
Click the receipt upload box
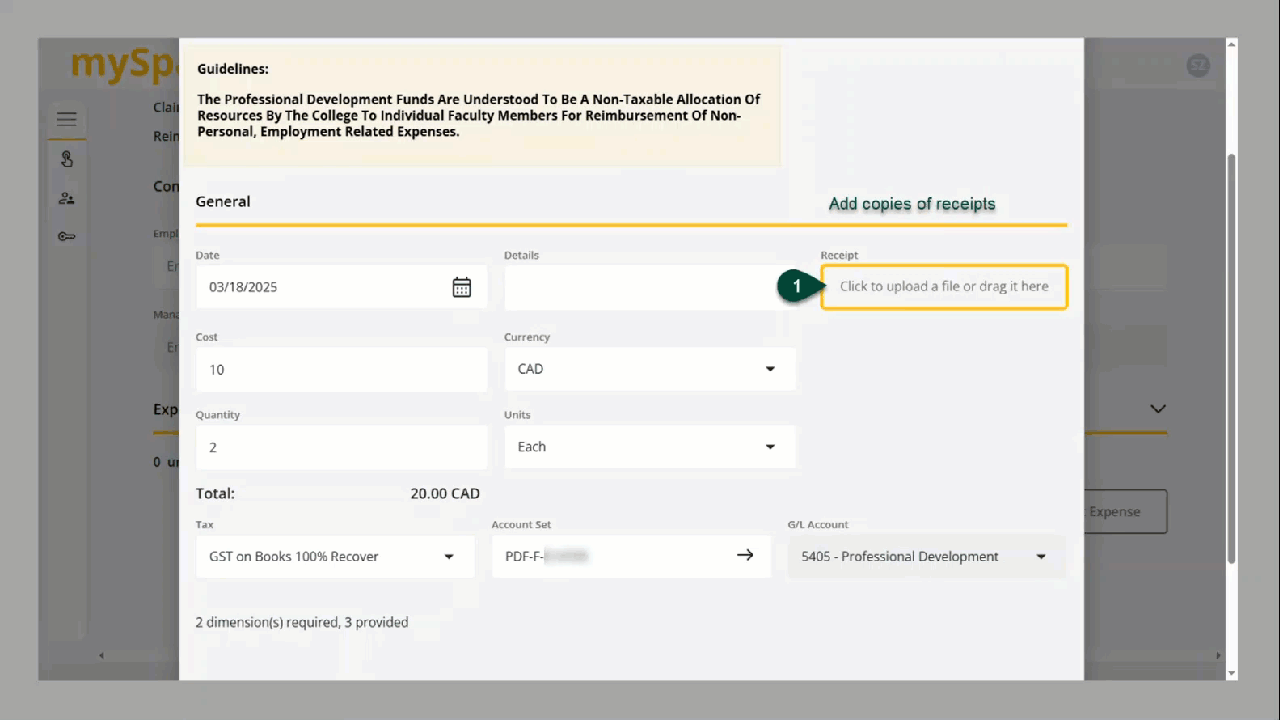click(944, 287)
